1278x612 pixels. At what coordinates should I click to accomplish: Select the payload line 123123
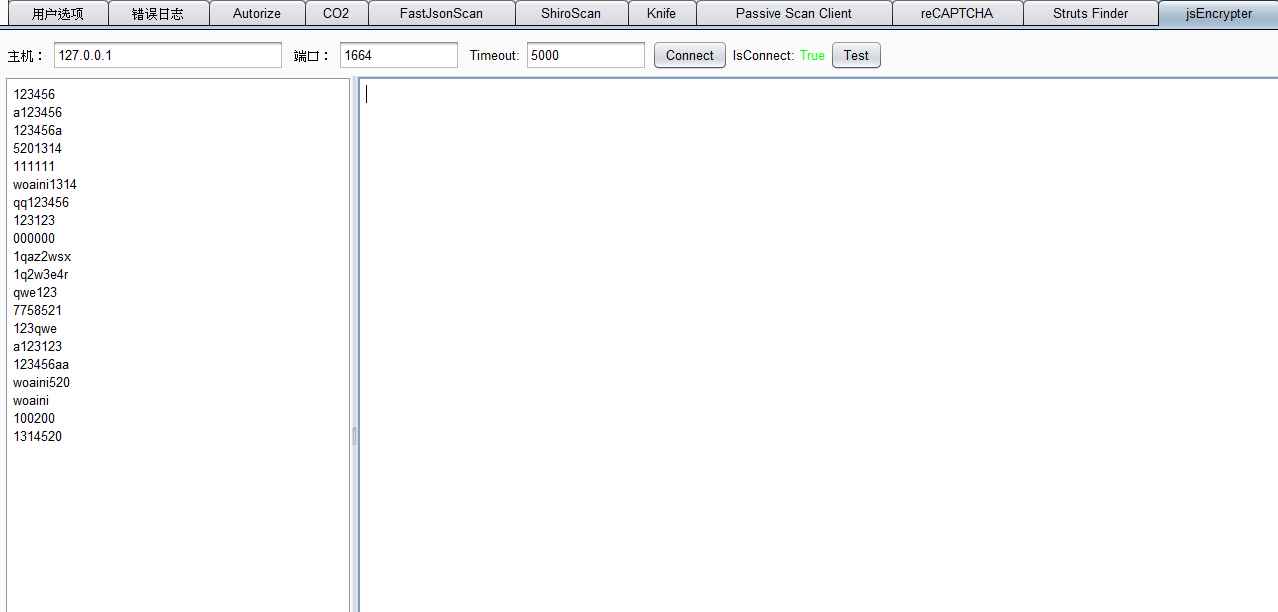[x=34, y=221]
